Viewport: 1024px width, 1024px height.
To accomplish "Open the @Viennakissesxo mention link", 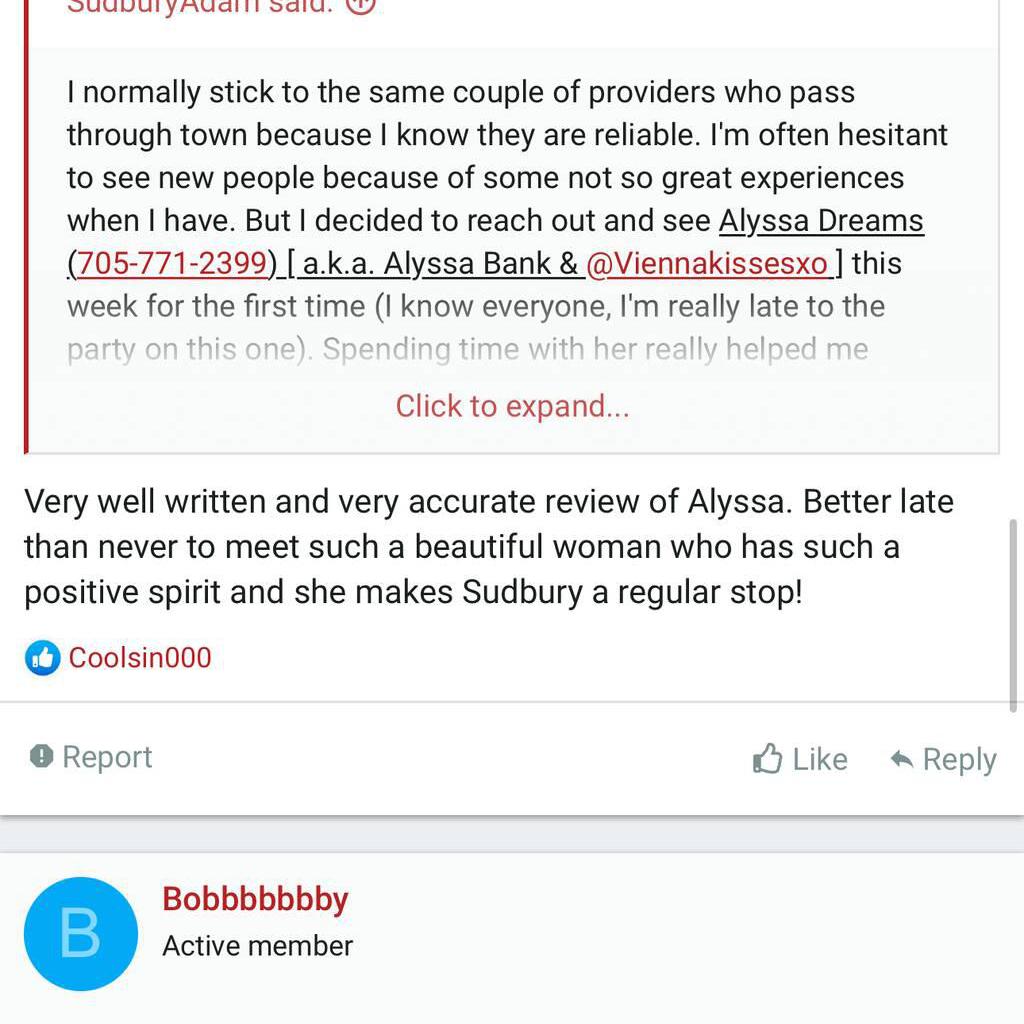I will point(707,263).
